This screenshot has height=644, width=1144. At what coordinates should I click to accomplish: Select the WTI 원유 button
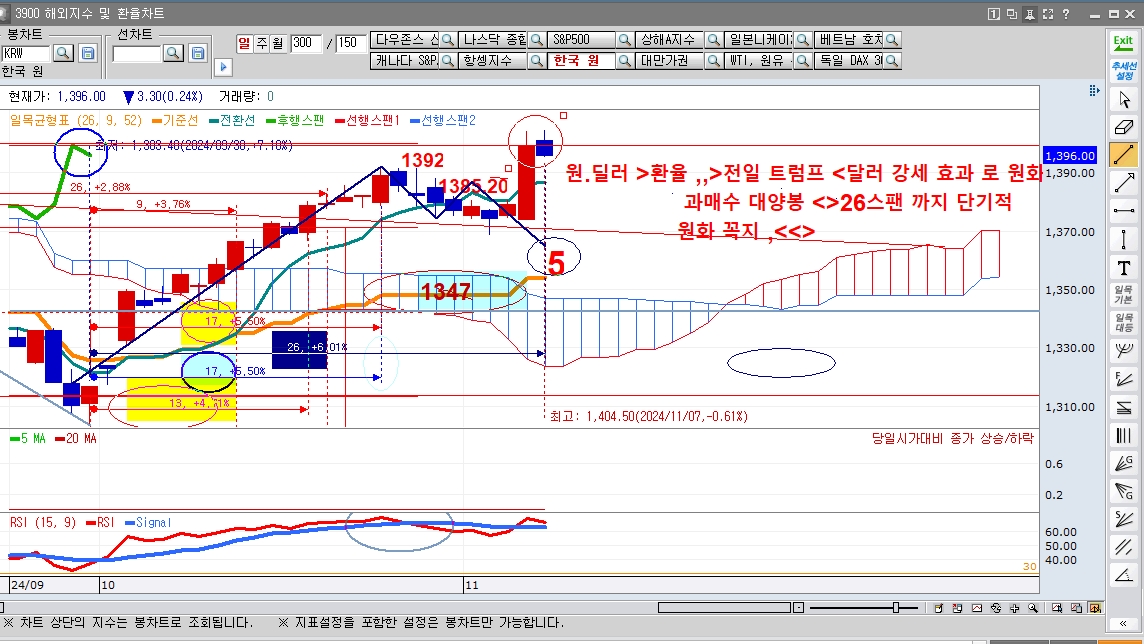(x=760, y=61)
